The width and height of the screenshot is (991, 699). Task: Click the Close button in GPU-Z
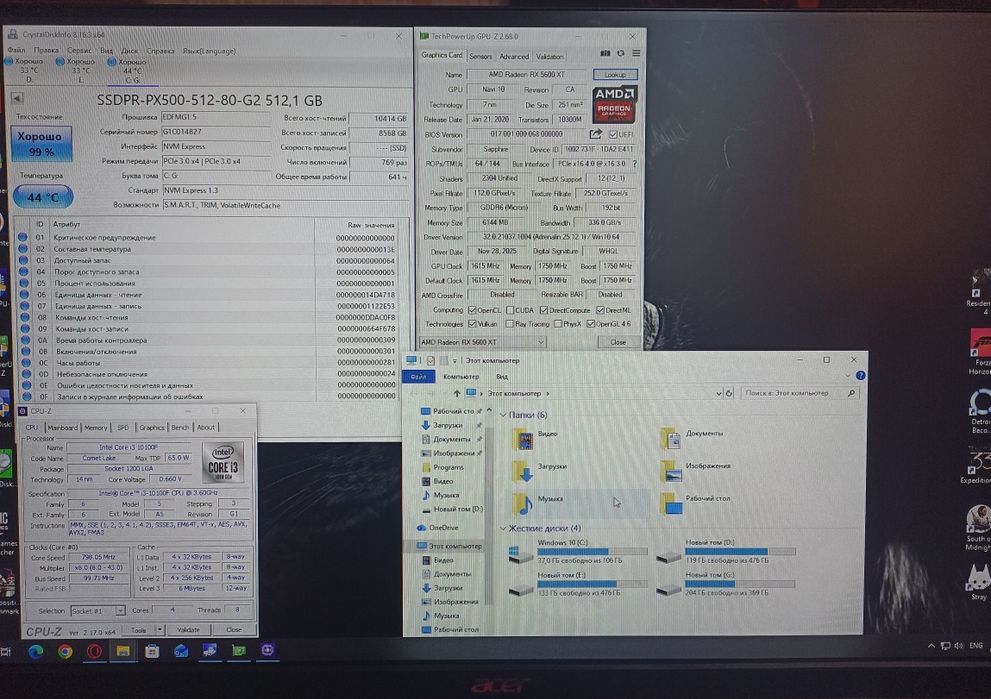pos(618,342)
